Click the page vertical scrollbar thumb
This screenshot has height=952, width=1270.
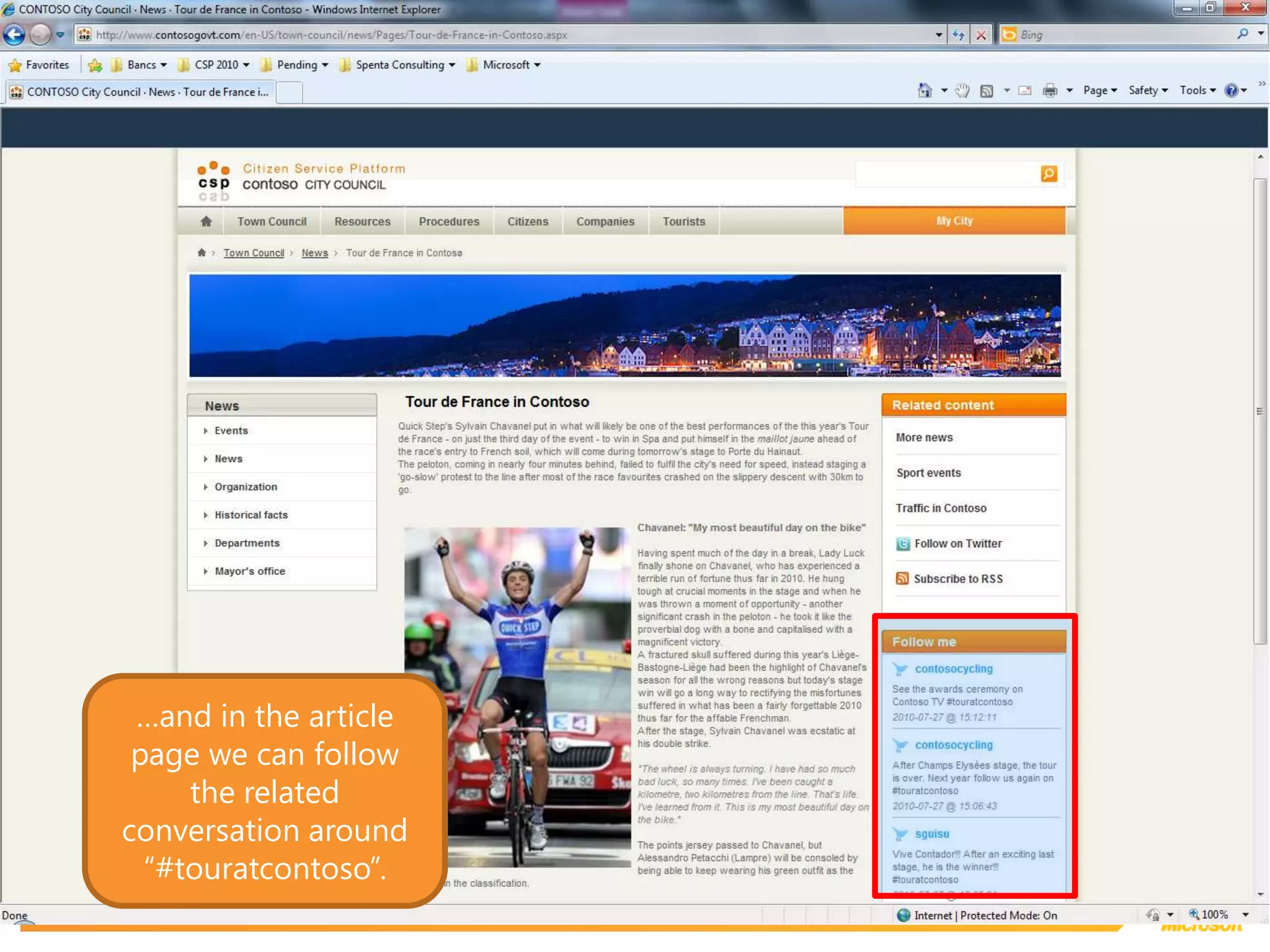(x=1259, y=412)
